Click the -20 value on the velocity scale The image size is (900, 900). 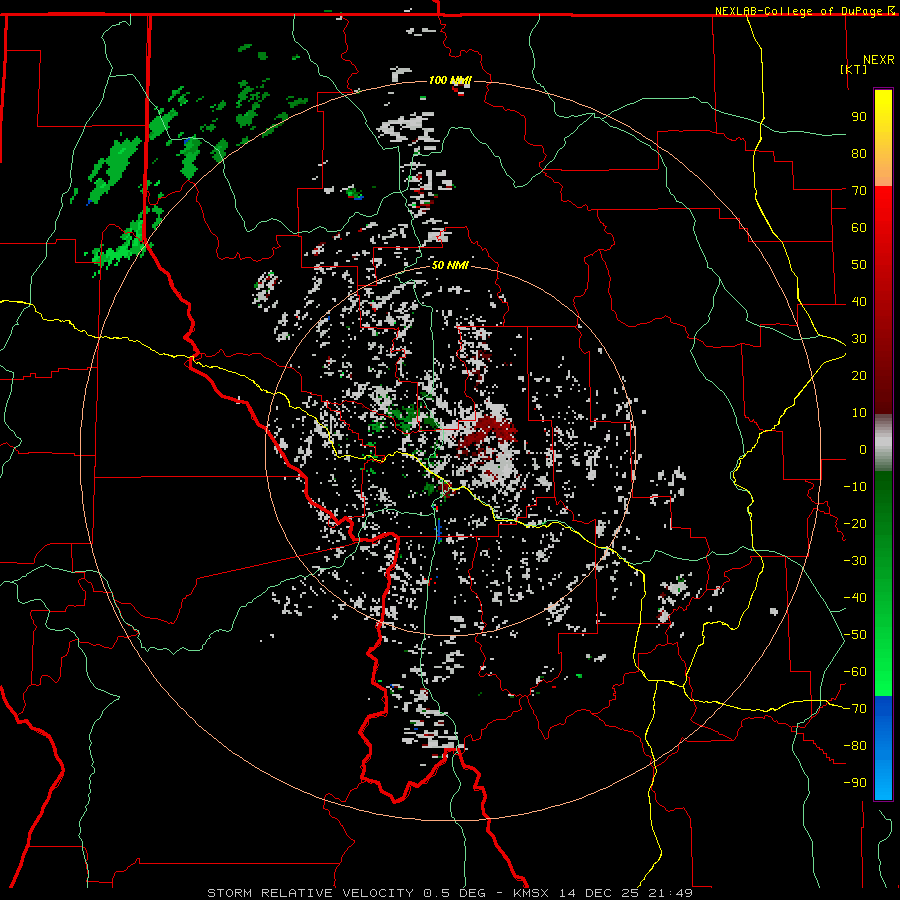(x=855, y=523)
